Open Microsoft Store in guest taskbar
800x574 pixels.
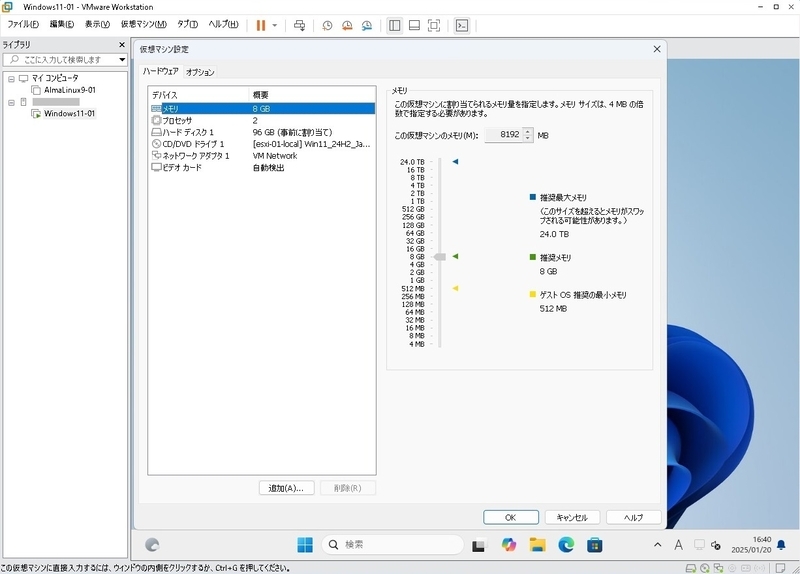pos(594,545)
